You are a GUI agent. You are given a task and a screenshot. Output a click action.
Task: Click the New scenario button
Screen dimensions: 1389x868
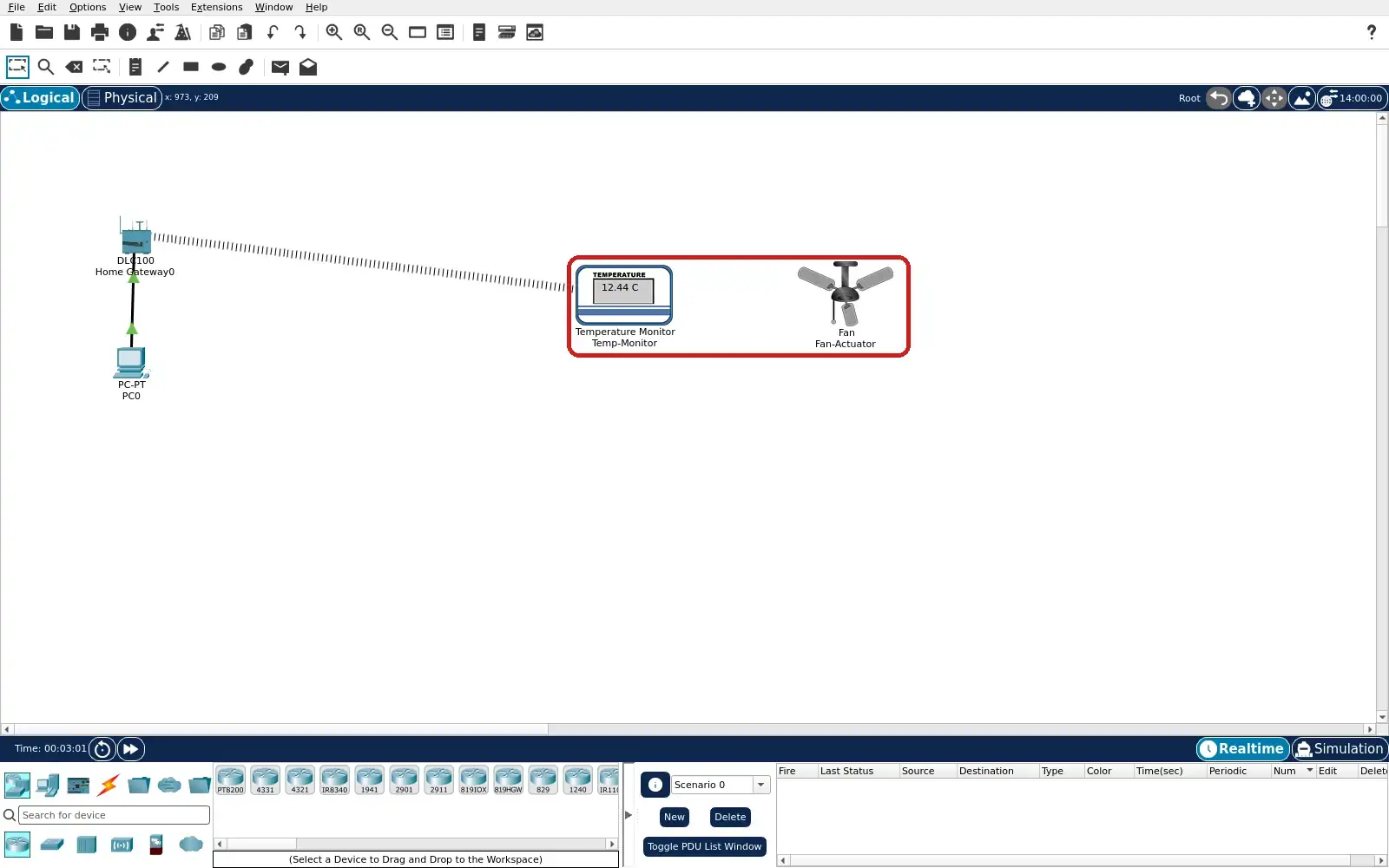pos(675,817)
